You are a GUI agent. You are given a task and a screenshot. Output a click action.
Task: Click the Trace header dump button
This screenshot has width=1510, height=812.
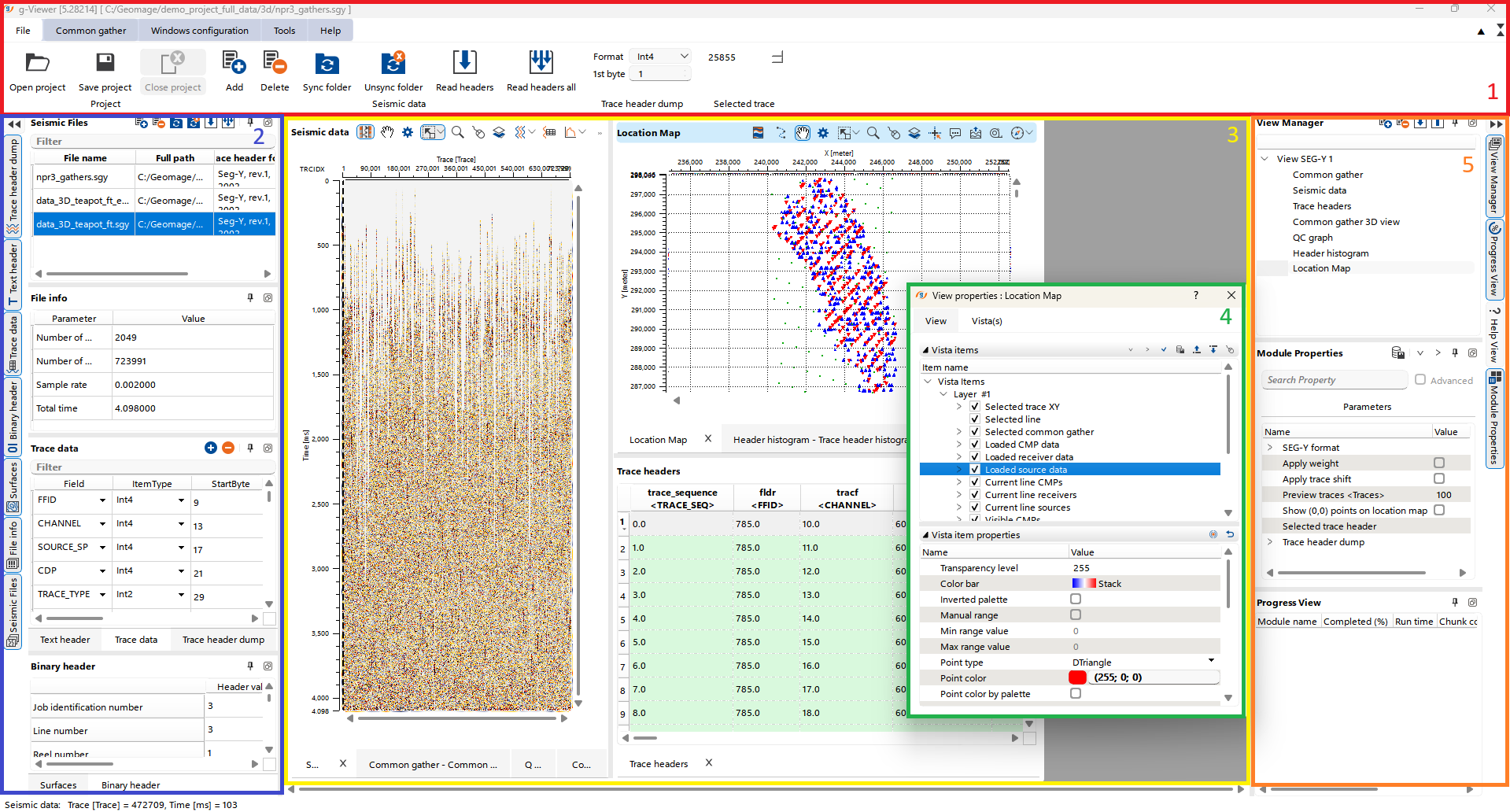point(223,640)
